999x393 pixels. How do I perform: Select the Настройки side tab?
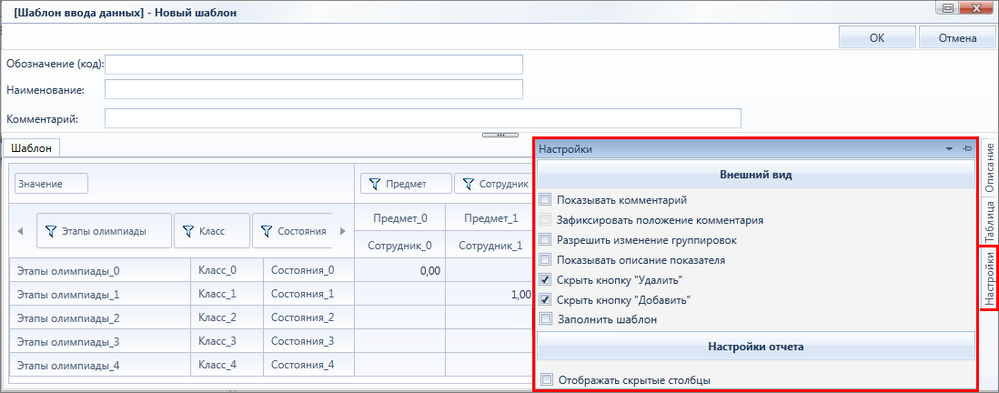coord(989,278)
